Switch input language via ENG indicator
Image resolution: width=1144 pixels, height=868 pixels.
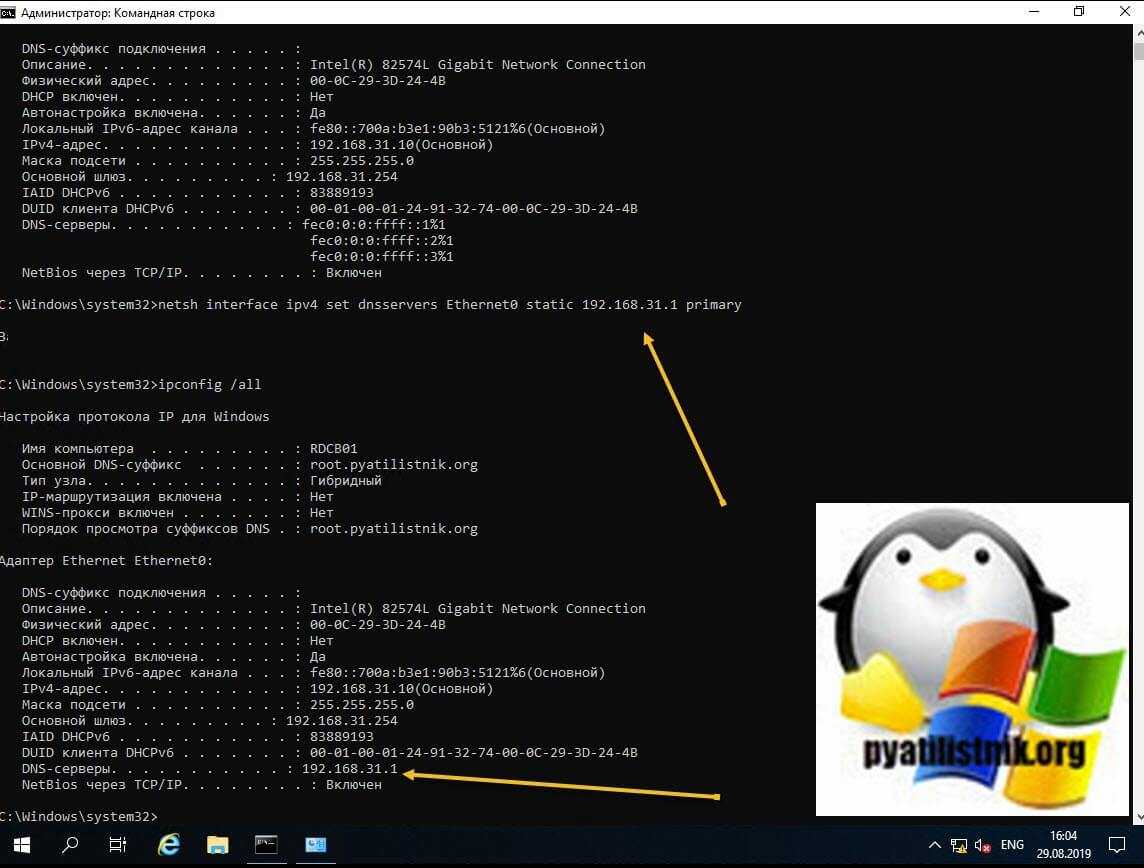[1011, 845]
